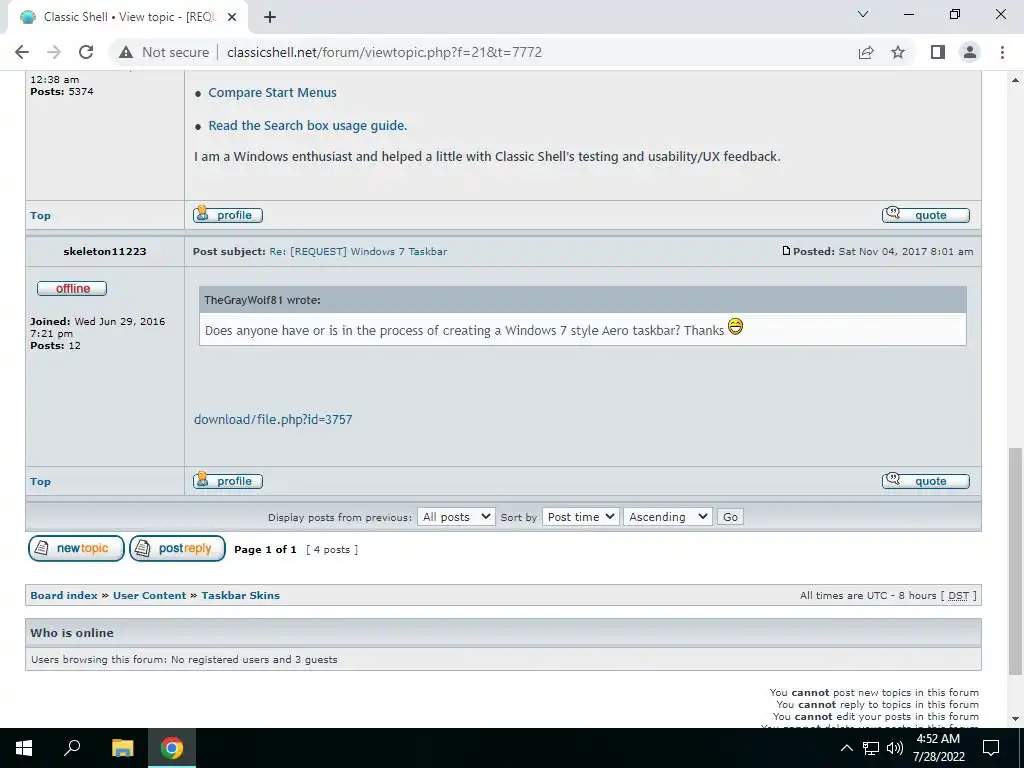
Task: Reload the current page
Action: pos(86,52)
